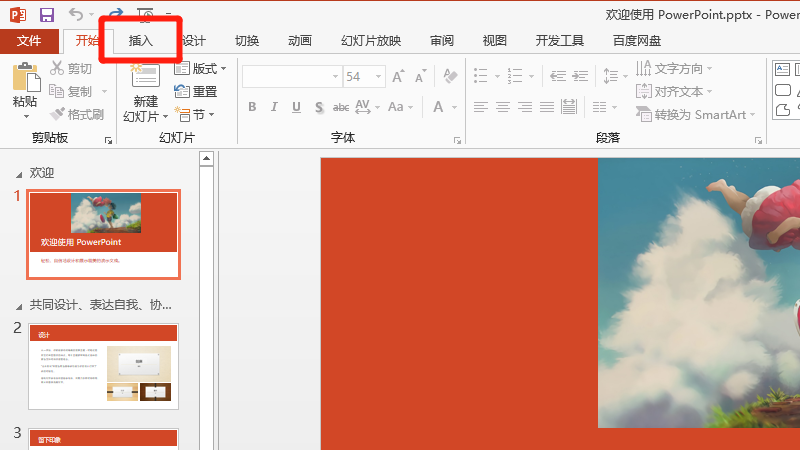The width and height of the screenshot is (800, 450).
Task: Open the clipboard (剪贴板) dialog launcher
Action: [108, 141]
